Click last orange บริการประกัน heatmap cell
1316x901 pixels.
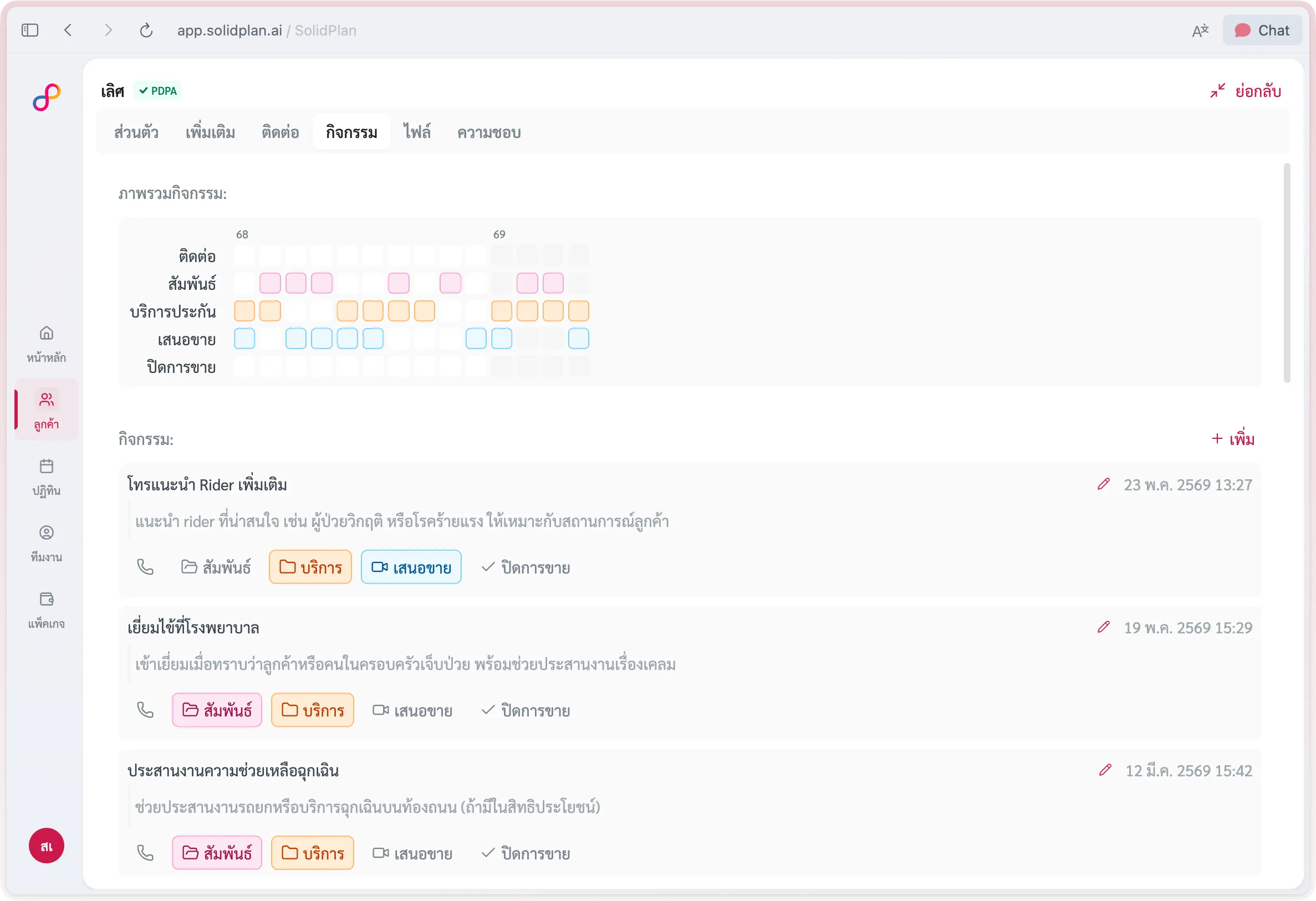coord(579,311)
